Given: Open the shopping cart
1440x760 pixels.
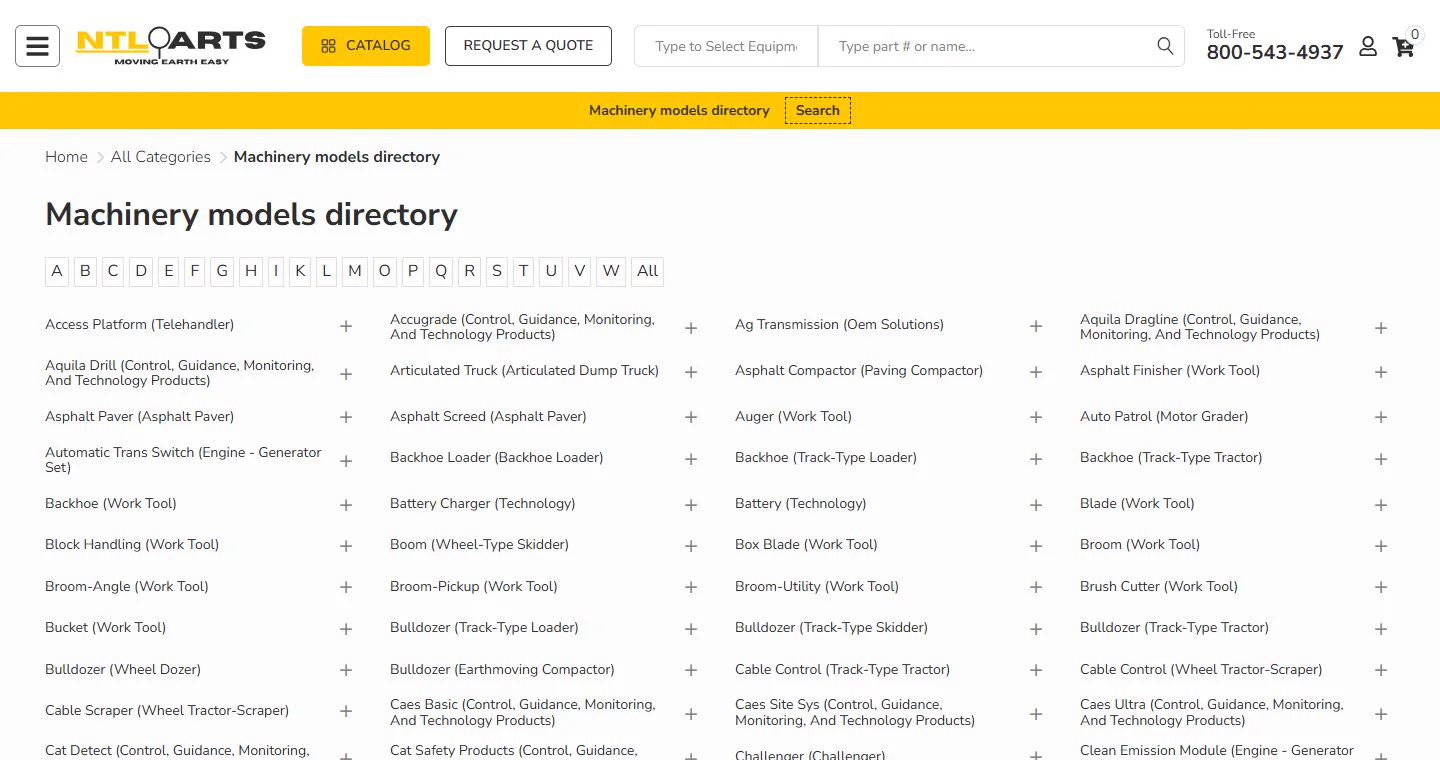Looking at the screenshot, I should tap(1404, 46).
